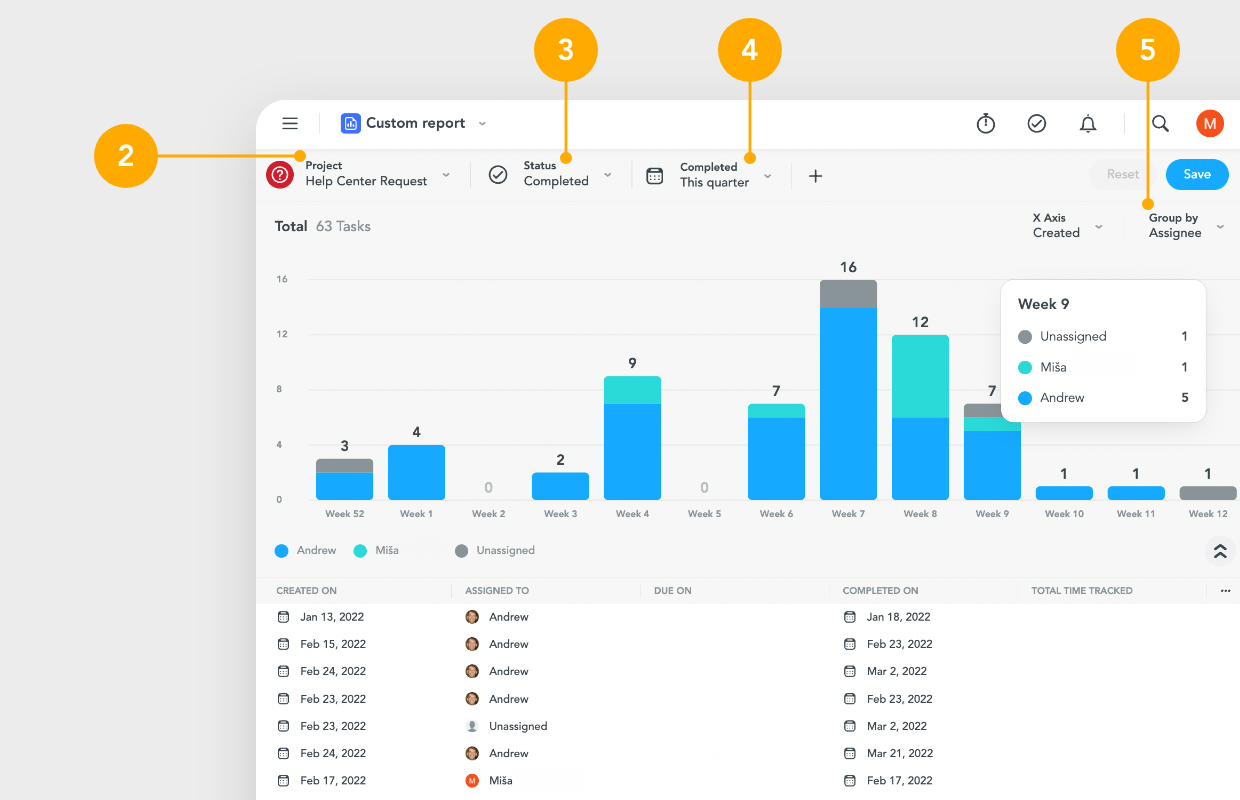Click the search icon
The image size is (1240, 800).
point(1159,123)
